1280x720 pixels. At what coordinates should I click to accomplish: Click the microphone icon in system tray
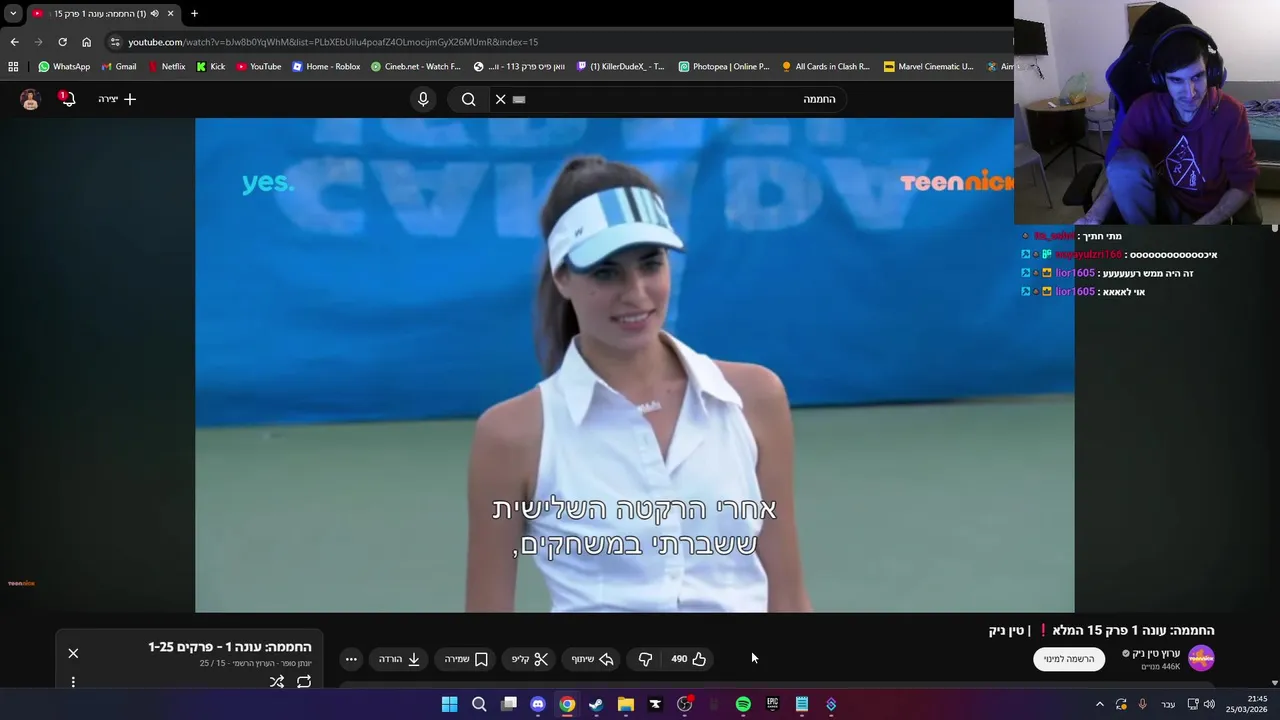[x=1142, y=704]
